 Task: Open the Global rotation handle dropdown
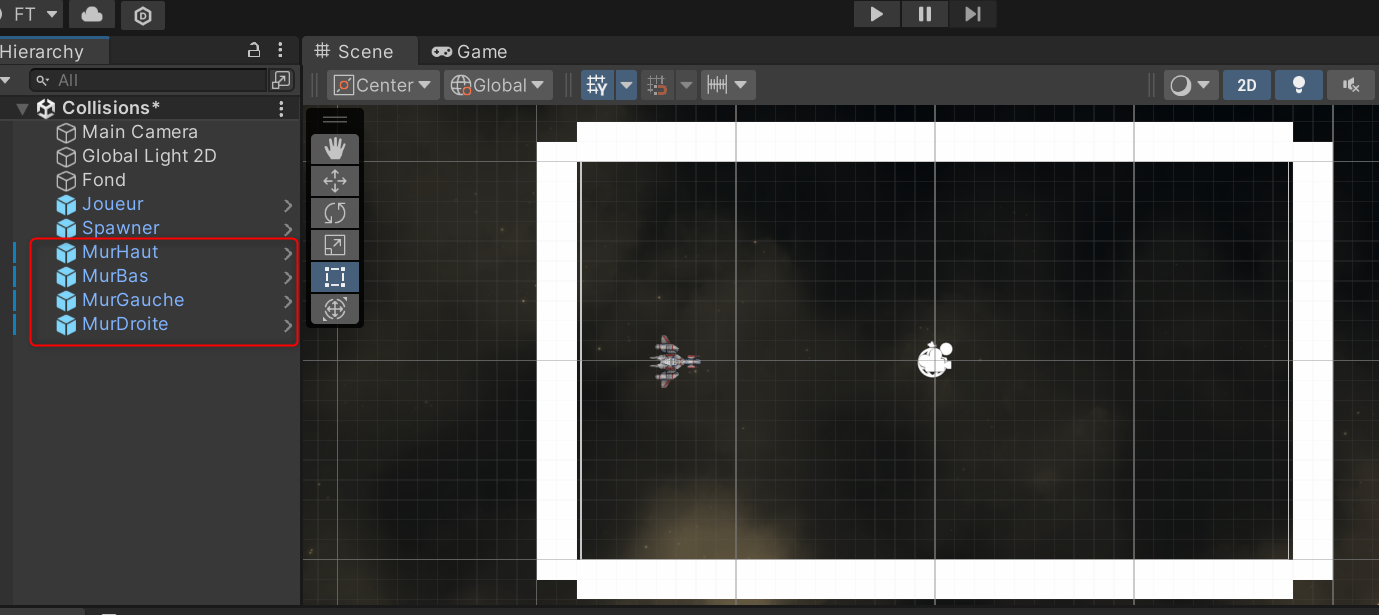[x=498, y=85]
